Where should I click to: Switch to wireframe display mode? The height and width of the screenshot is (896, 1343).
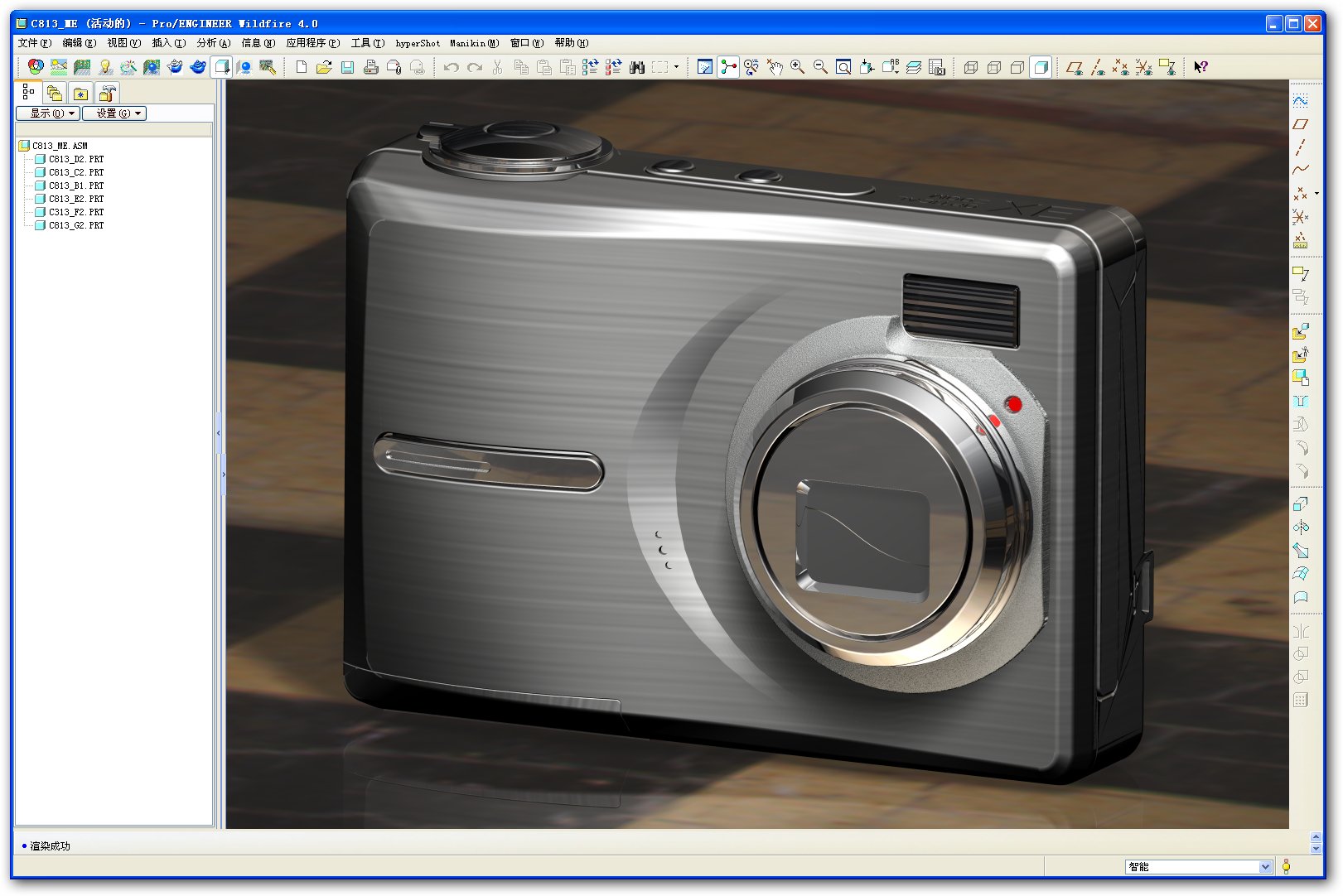click(x=971, y=67)
